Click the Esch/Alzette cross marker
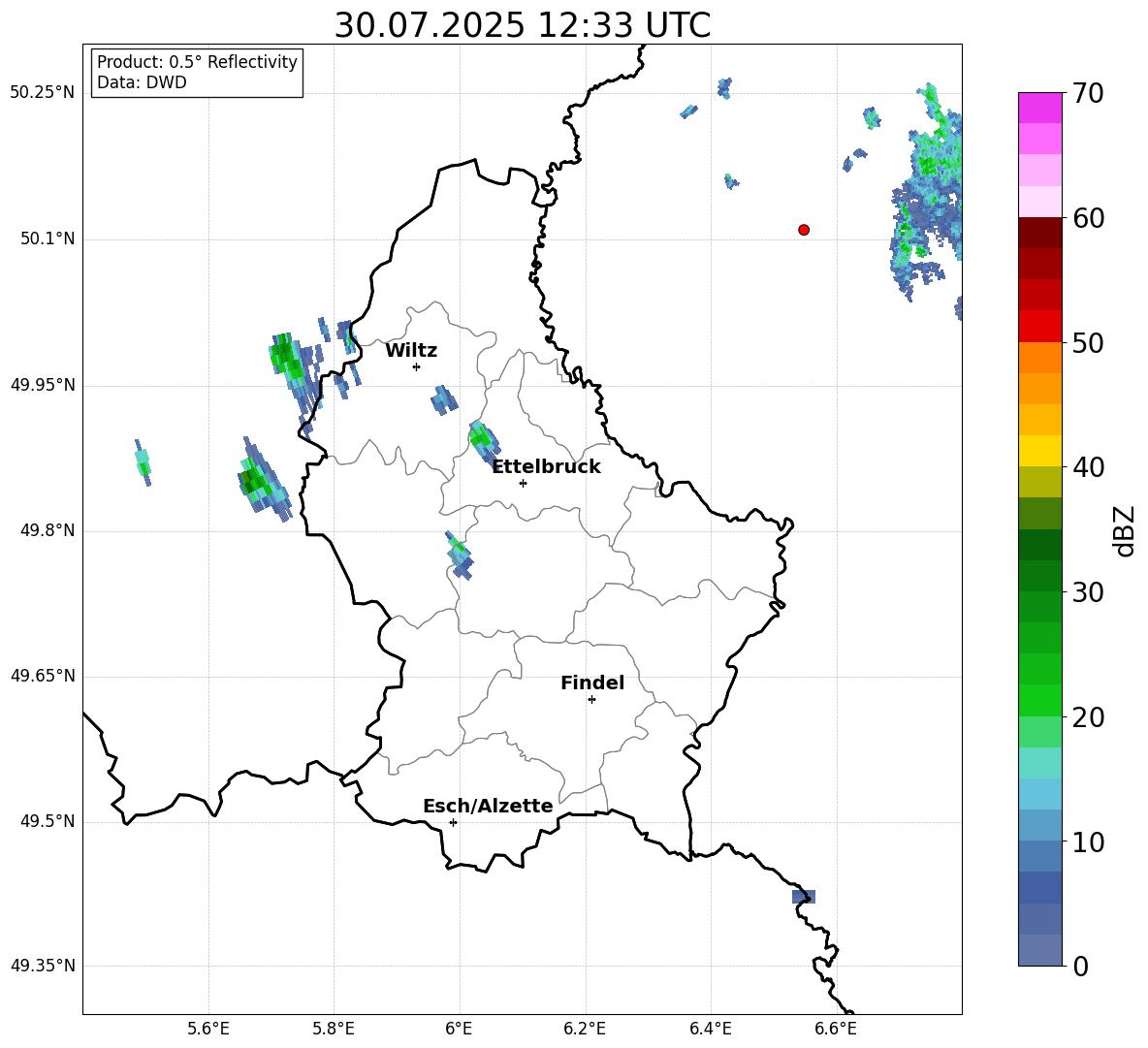1148x1048 pixels. (453, 822)
